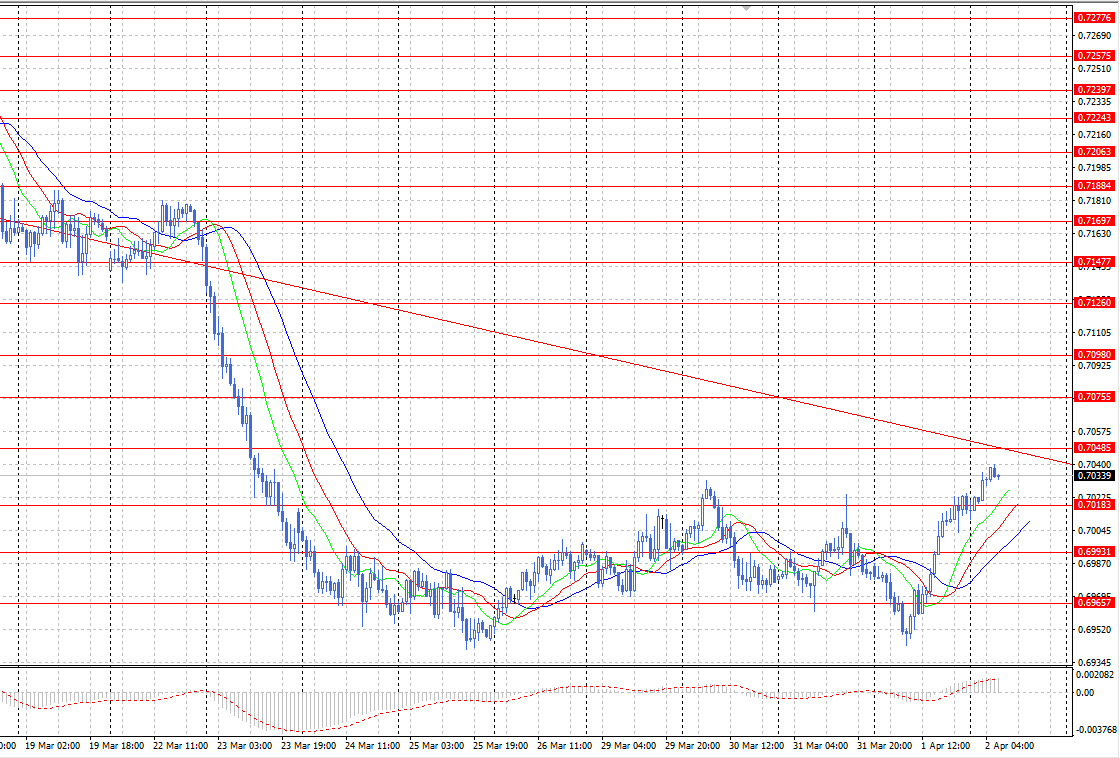Click the indicator scale value 0.002082
This screenshot has height=758, width=1120.
[1094, 675]
